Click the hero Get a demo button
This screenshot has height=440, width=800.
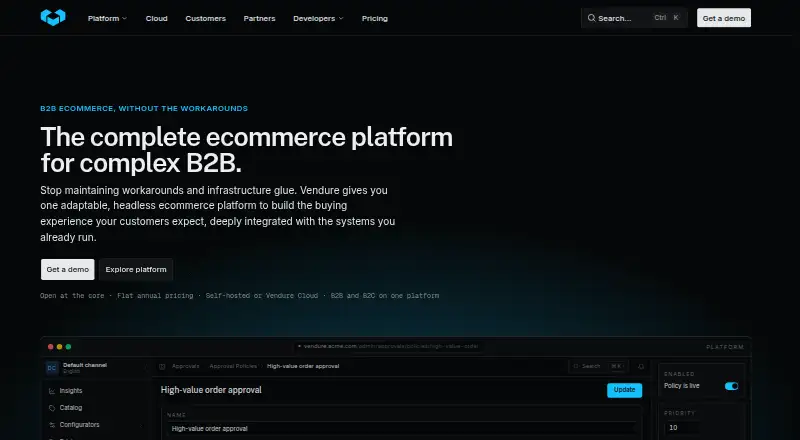[67, 270]
